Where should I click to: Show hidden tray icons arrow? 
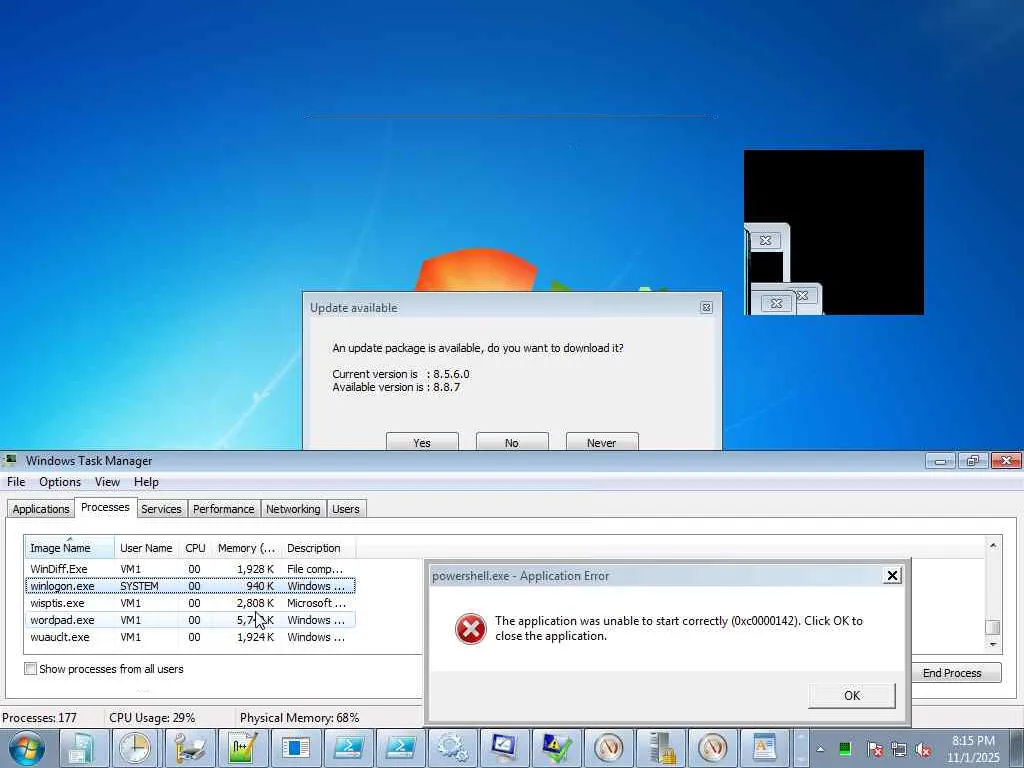820,749
